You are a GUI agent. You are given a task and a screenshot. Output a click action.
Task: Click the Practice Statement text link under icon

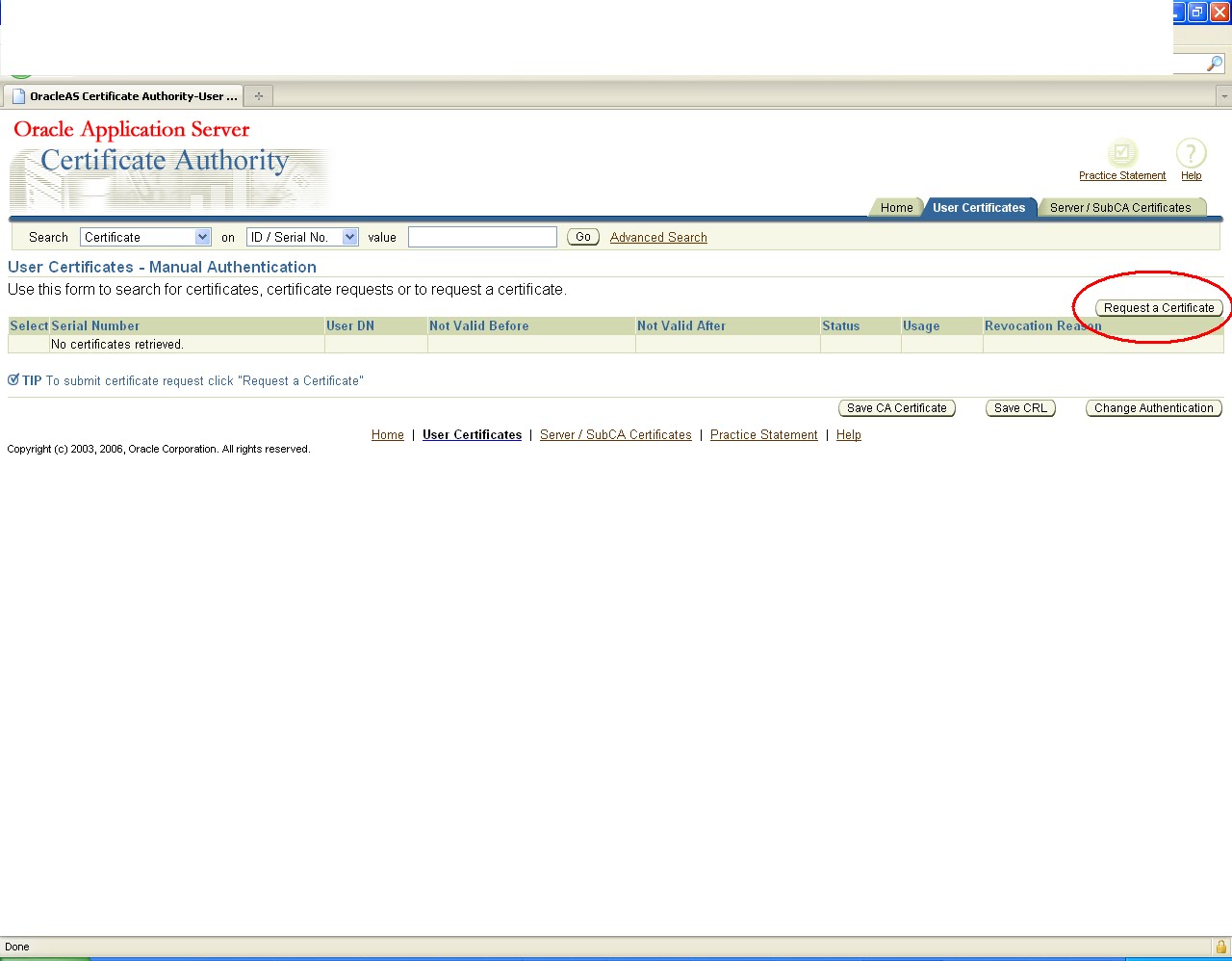tap(1122, 175)
